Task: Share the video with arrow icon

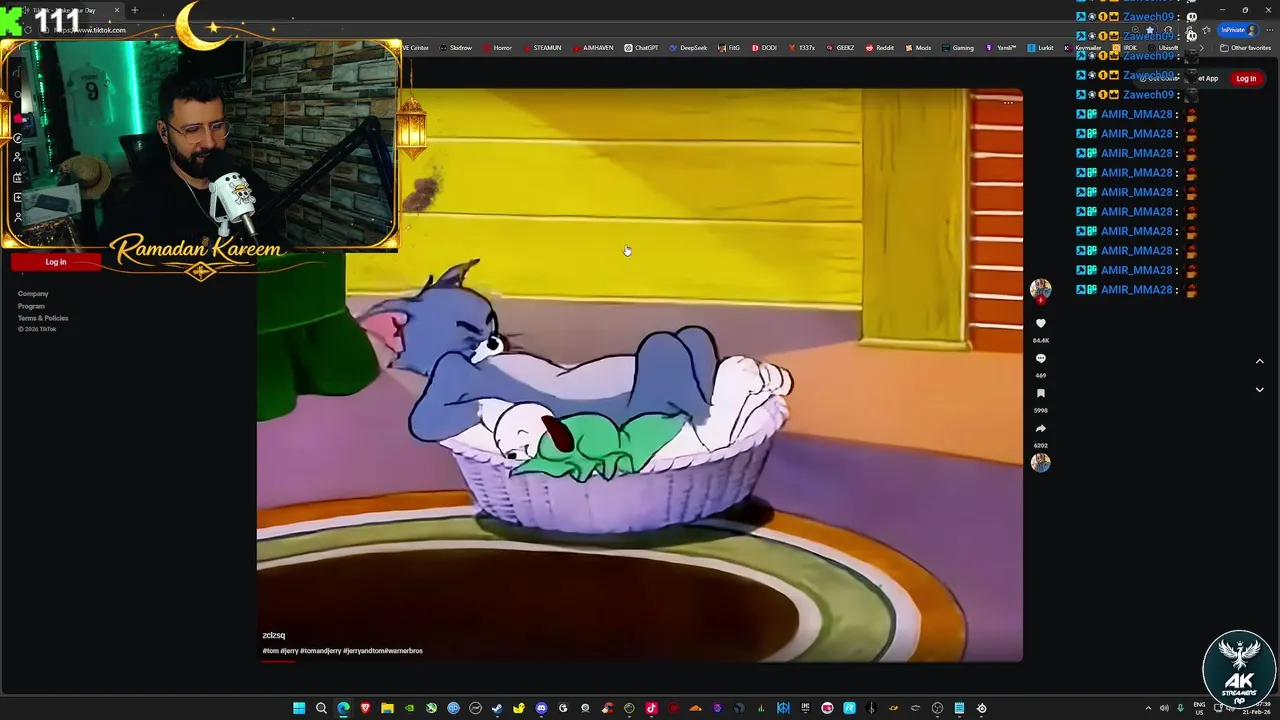Action: 1041,428
